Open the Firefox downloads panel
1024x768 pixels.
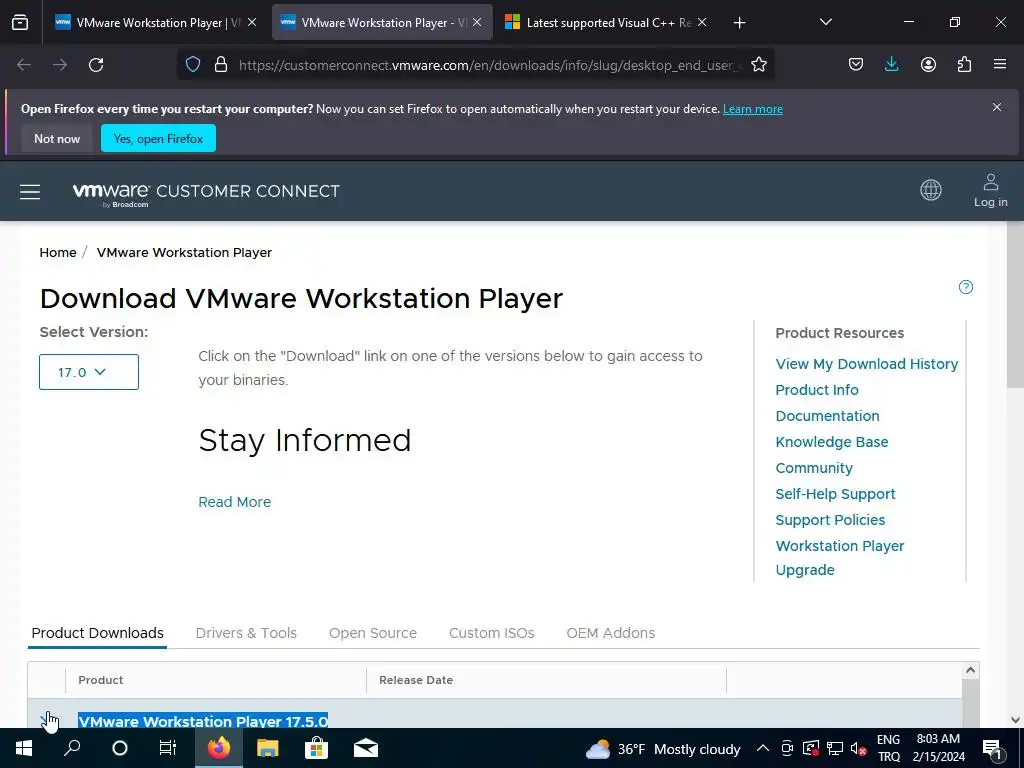(x=891, y=65)
